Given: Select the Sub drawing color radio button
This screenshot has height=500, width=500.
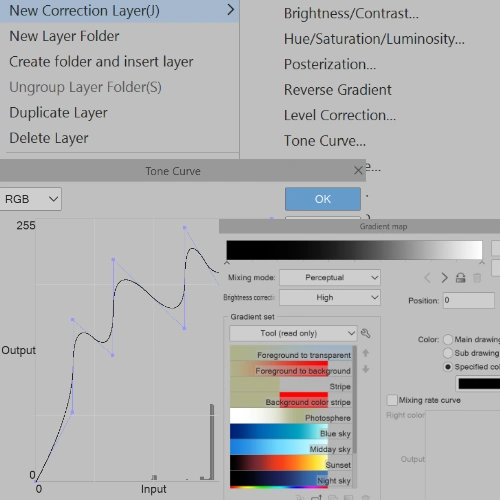Looking at the screenshot, I should coord(448,353).
